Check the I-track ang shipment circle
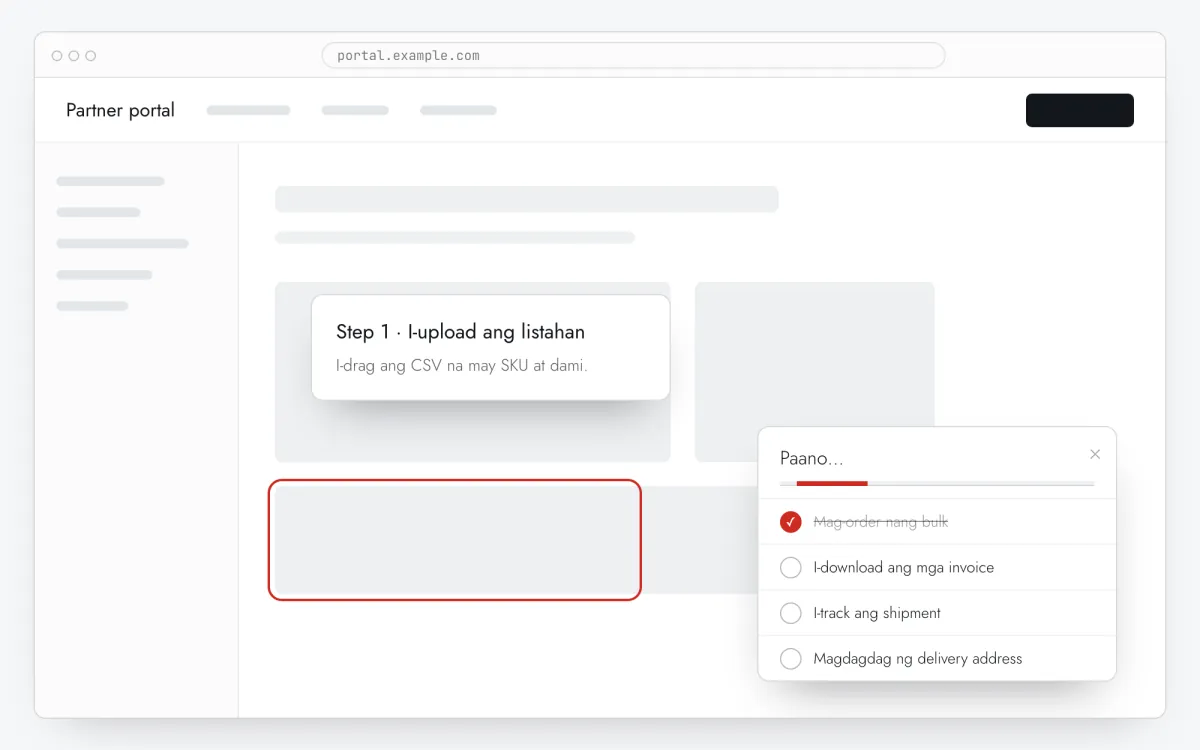 click(790, 613)
